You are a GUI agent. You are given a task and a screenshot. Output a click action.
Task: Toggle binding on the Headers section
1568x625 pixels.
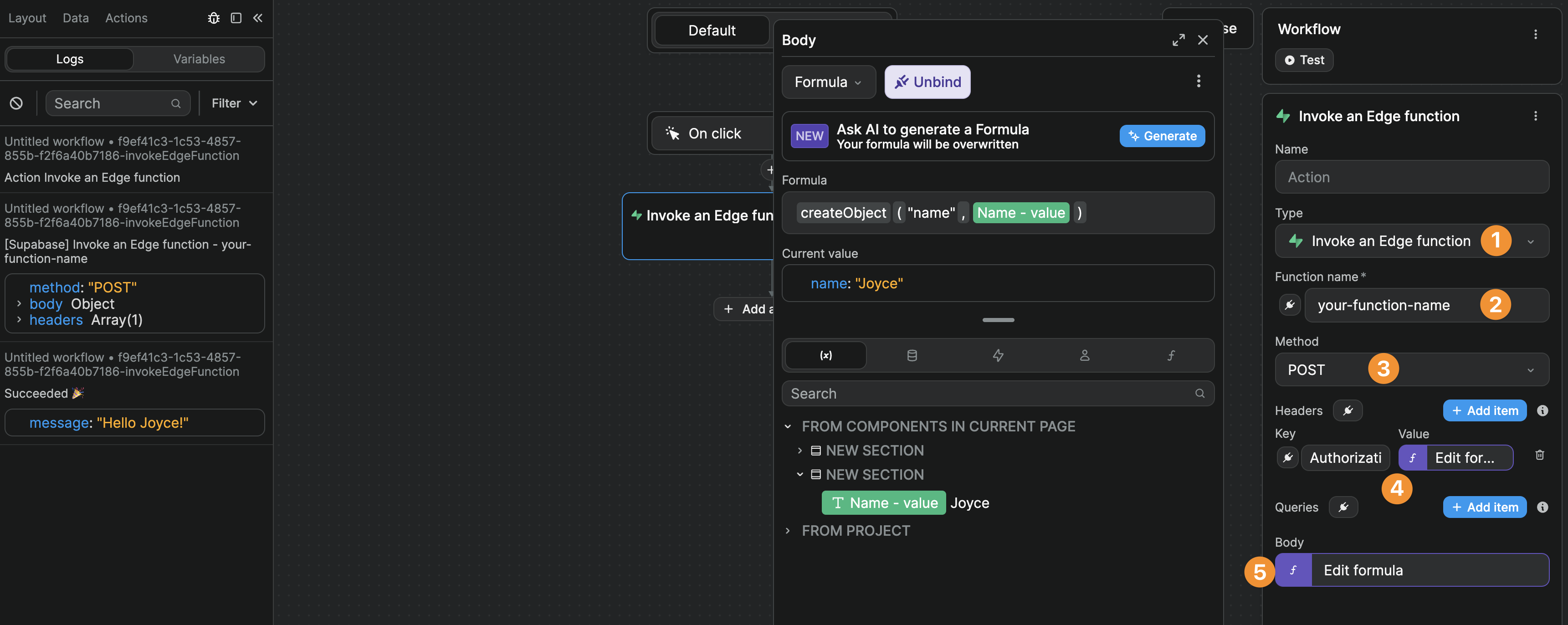(1348, 410)
